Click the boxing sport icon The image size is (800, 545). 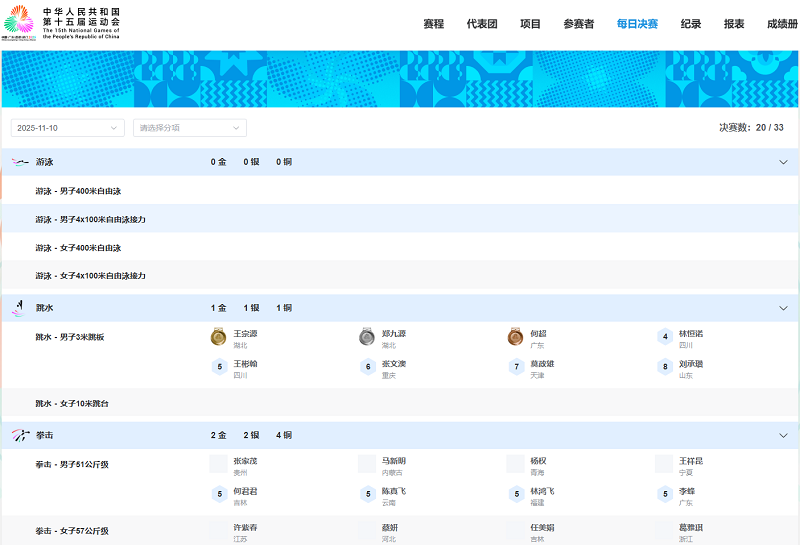tap(20, 436)
